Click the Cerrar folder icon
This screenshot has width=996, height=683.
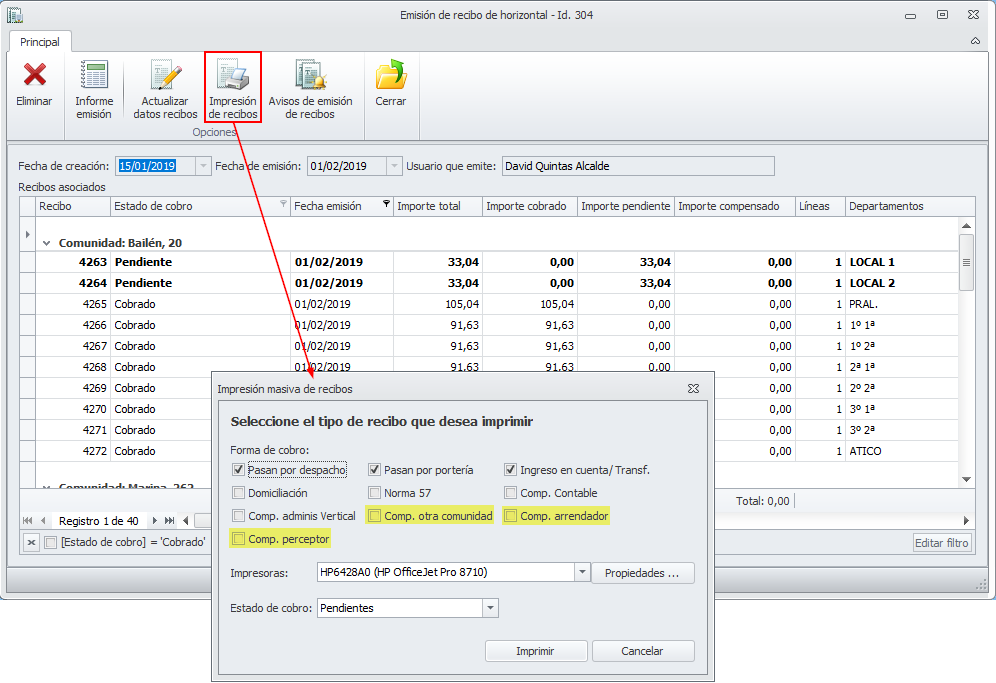click(x=390, y=76)
